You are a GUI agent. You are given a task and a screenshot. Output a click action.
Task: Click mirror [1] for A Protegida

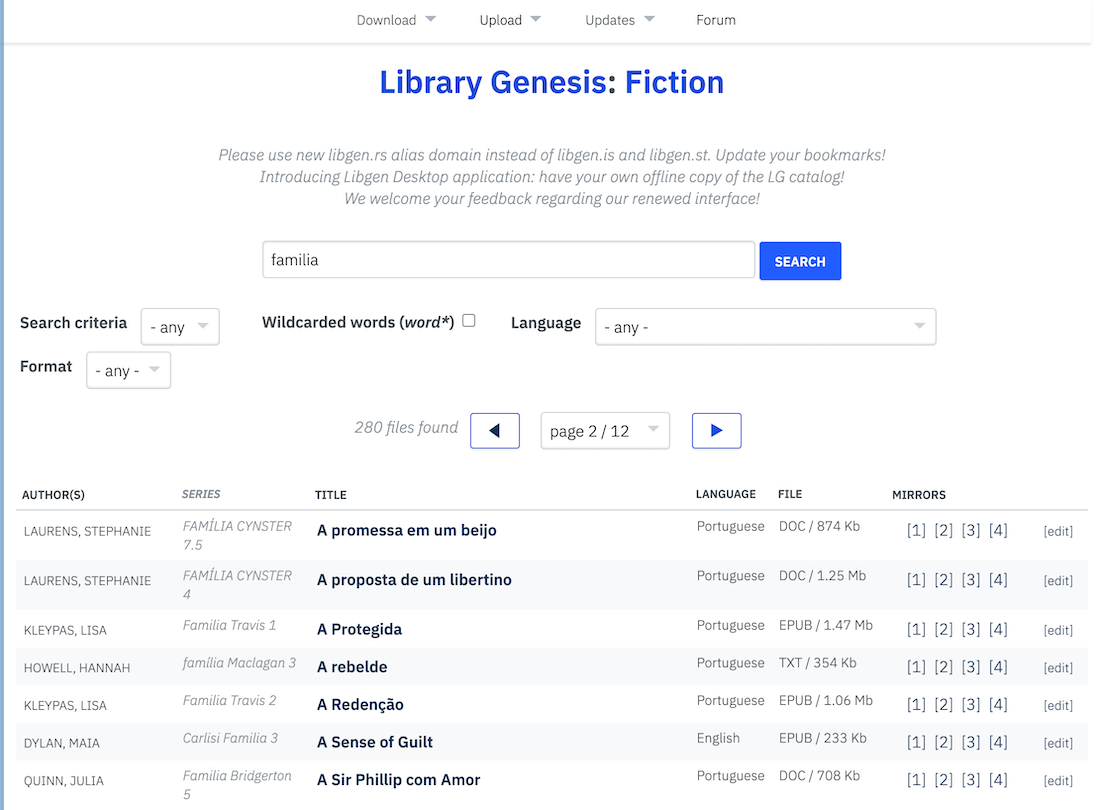(916, 628)
